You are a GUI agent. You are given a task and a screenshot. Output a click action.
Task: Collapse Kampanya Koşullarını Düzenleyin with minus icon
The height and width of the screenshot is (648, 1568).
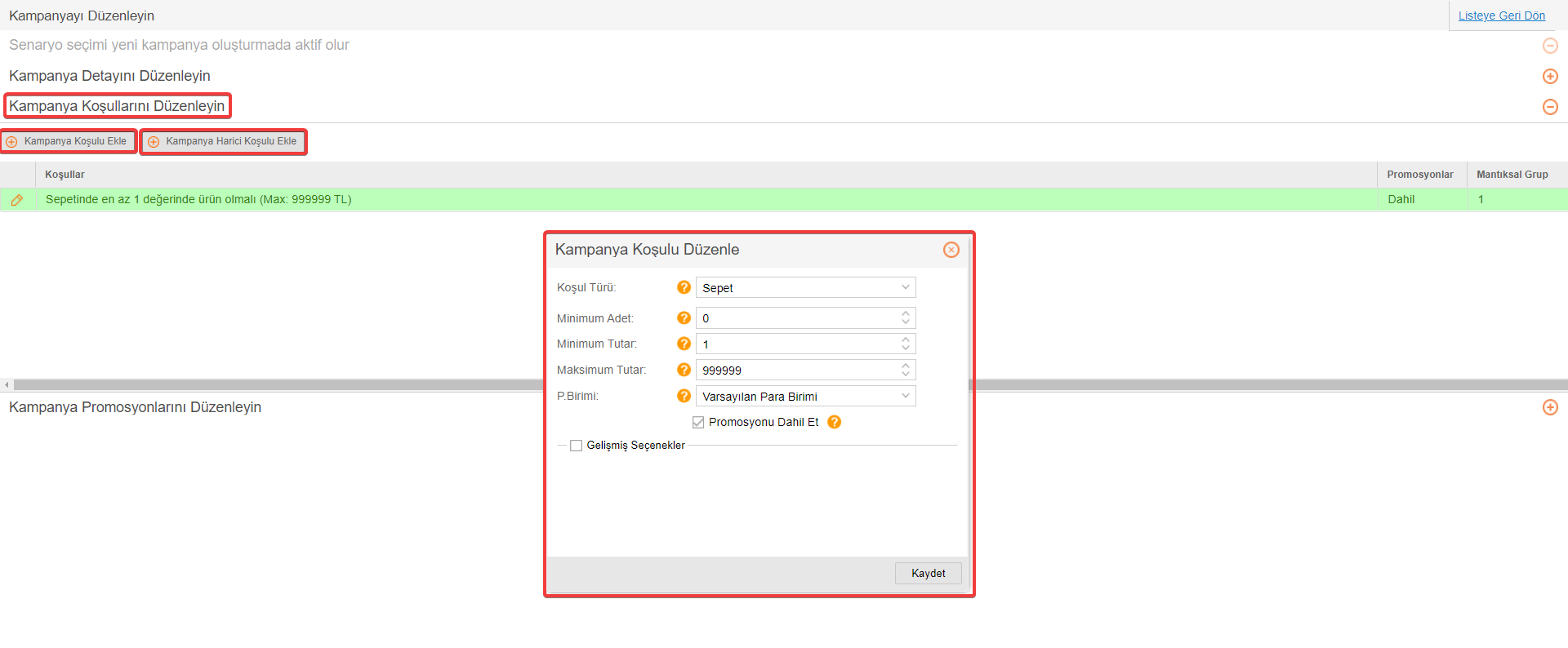pyautogui.click(x=1550, y=107)
